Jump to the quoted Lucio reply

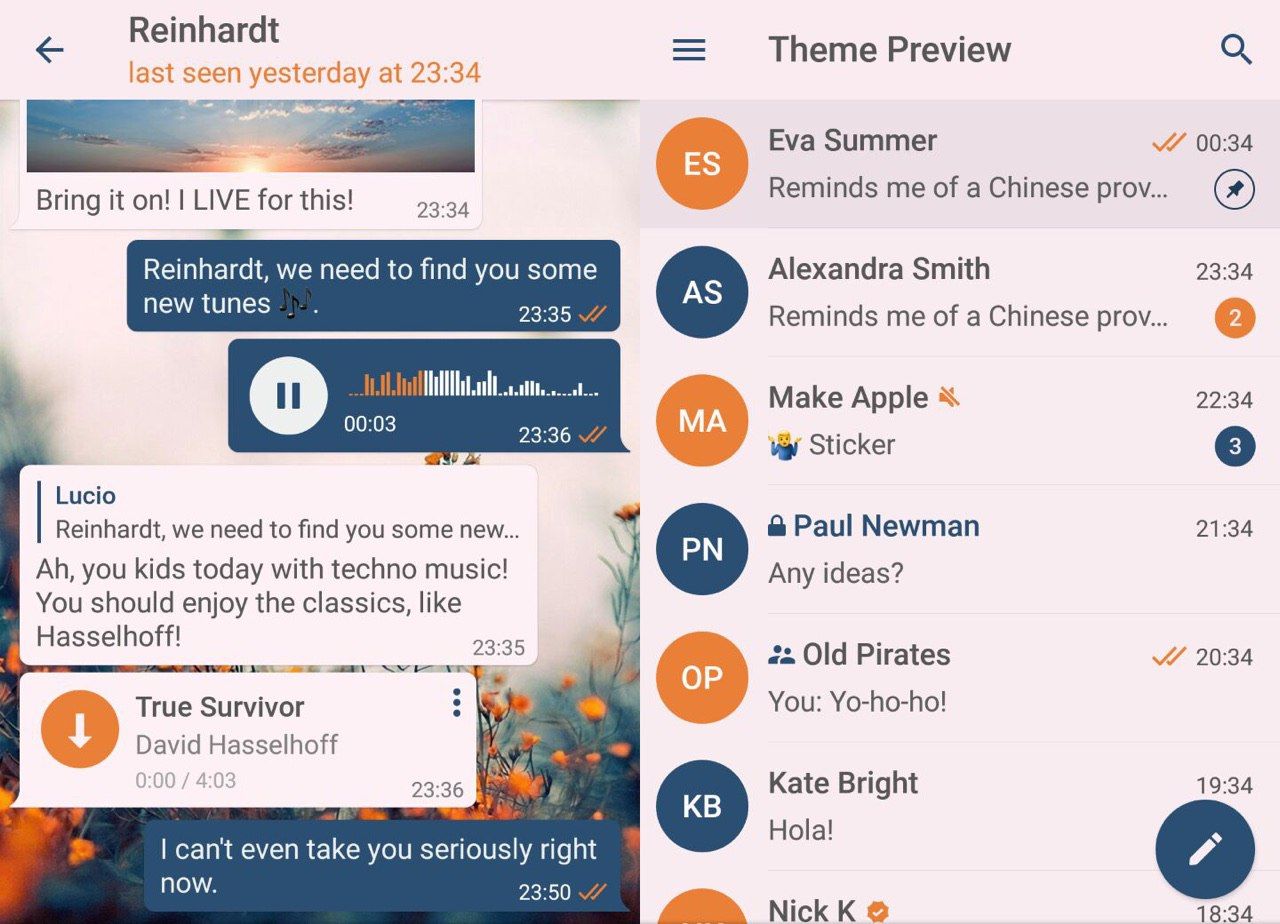pos(279,512)
